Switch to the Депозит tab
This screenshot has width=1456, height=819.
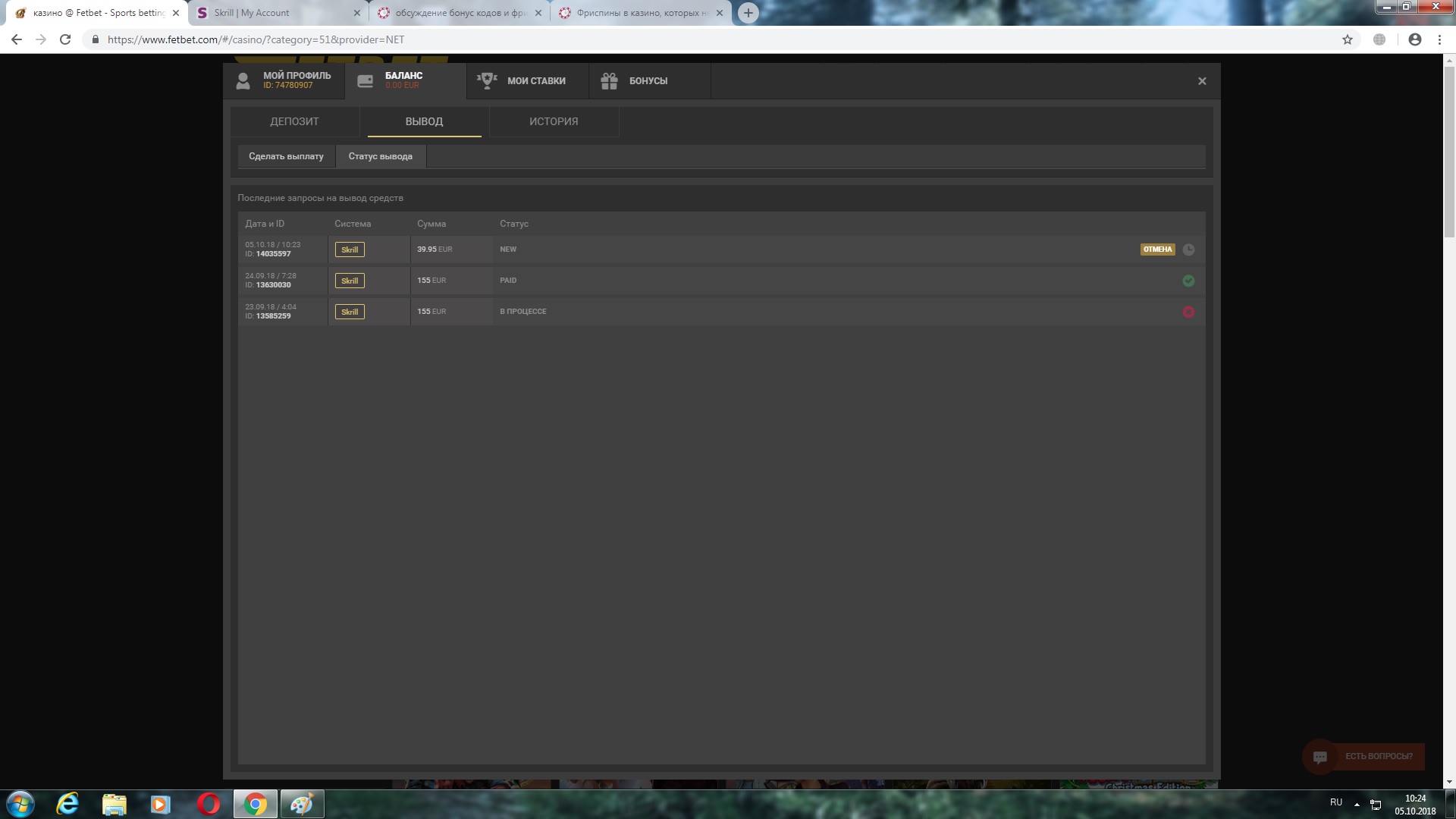click(294, 121)
